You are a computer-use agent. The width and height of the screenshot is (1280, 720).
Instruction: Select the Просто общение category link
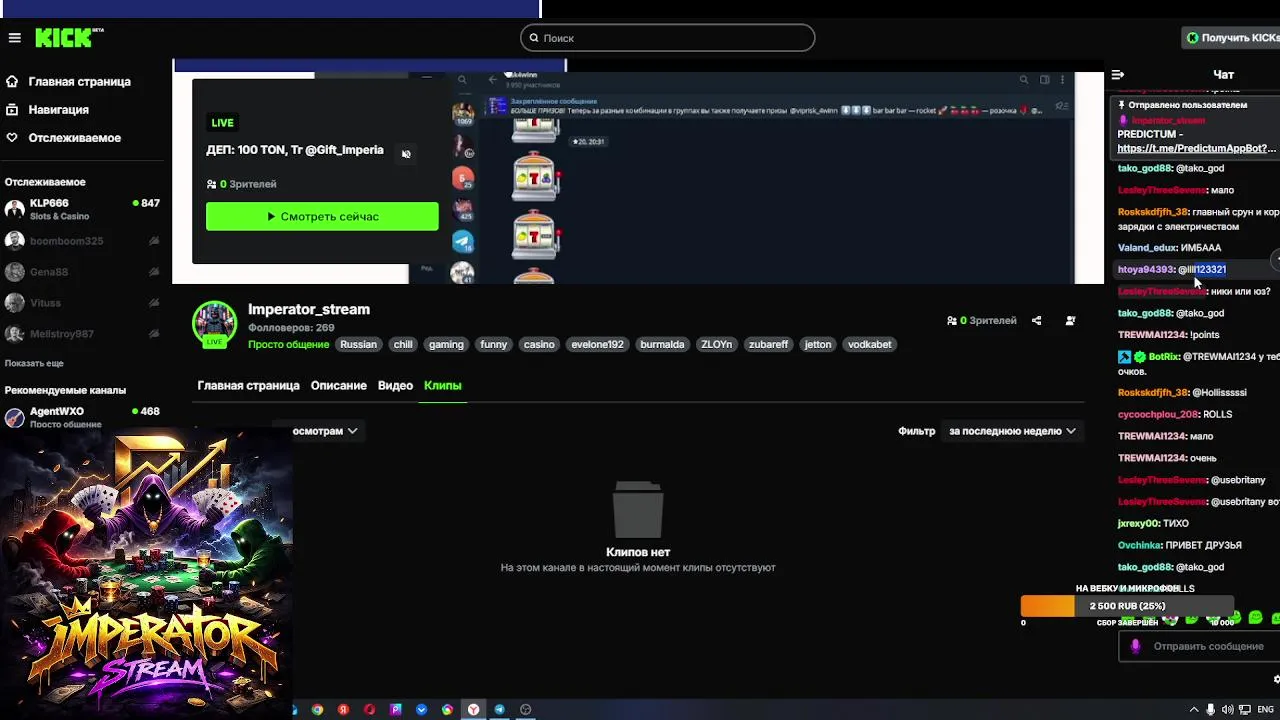[x=289, y=344]
